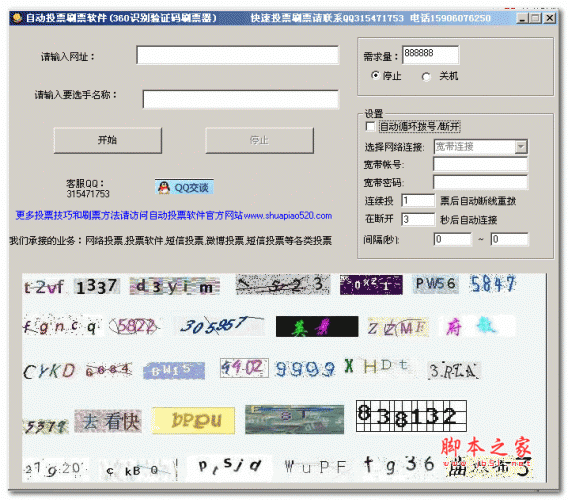
Task: Click the 开始 start button
Action: [108, 140]
